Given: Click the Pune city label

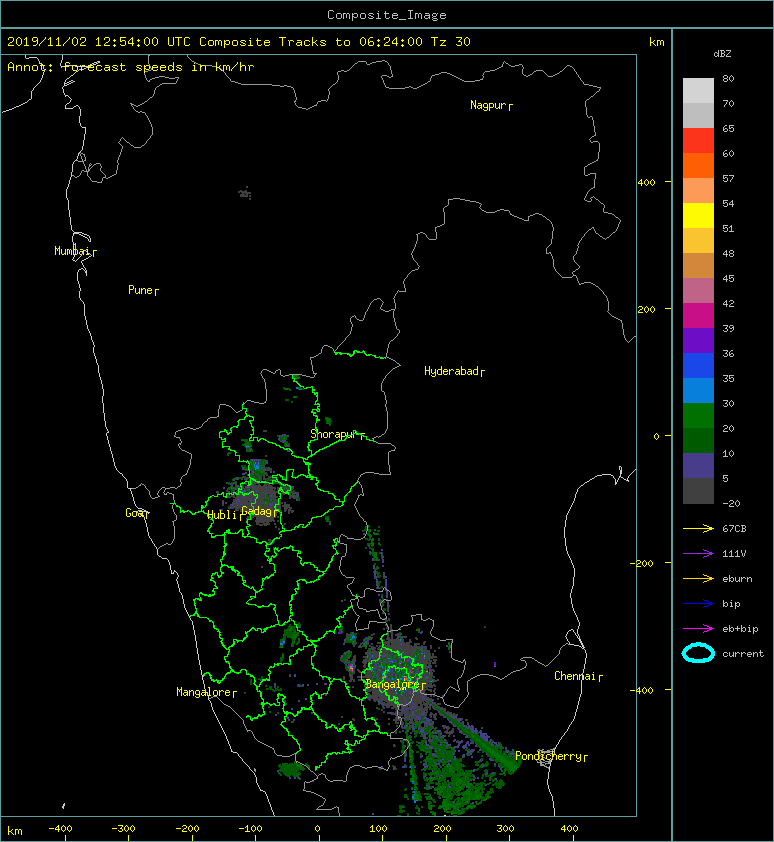Looking at the screenshot, I should (x=143, y=291).
